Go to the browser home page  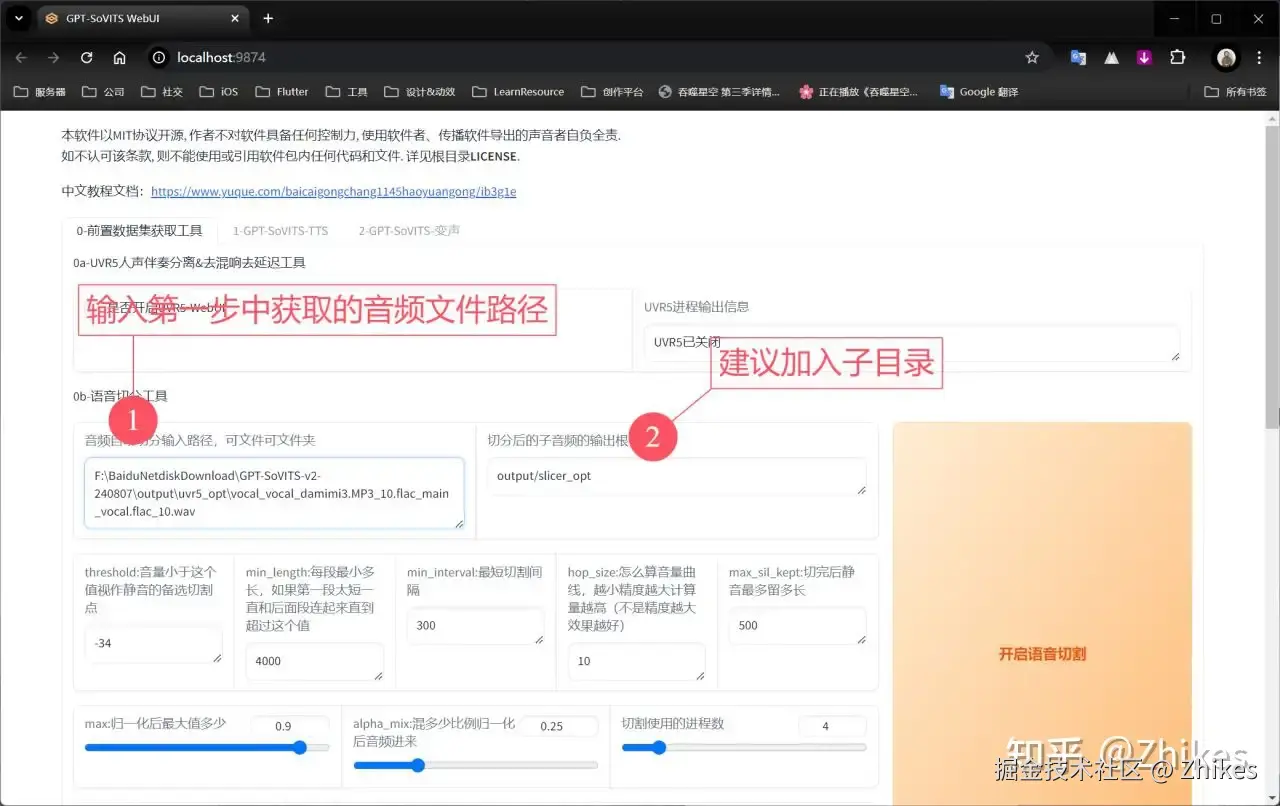(120, 58)
